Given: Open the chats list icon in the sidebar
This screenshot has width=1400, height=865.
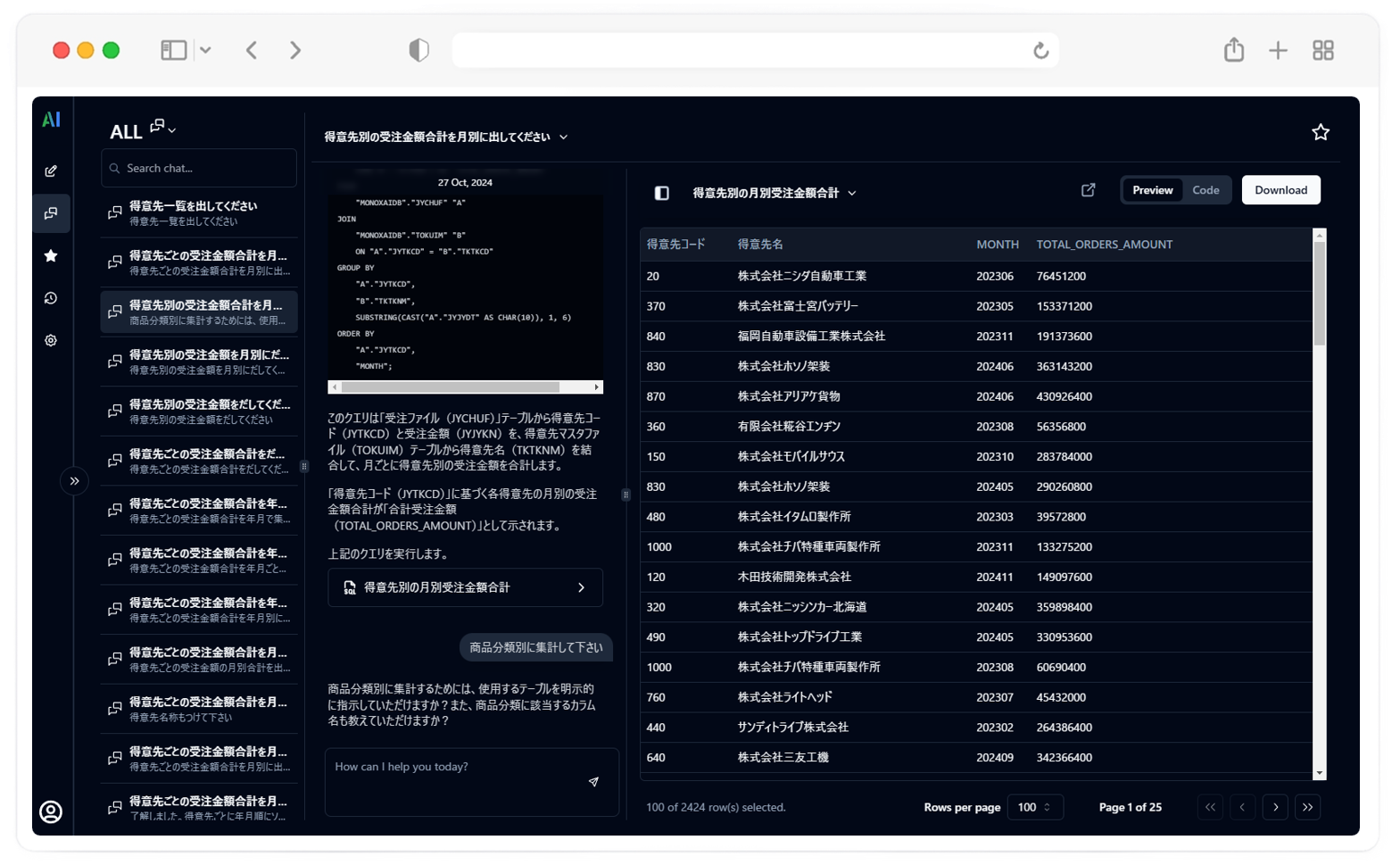Looking at the screenshot, I should coord(51,213).
